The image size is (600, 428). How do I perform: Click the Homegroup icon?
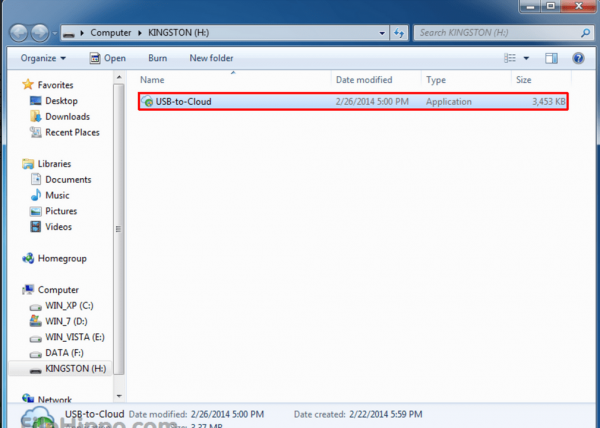coord(28,259)
